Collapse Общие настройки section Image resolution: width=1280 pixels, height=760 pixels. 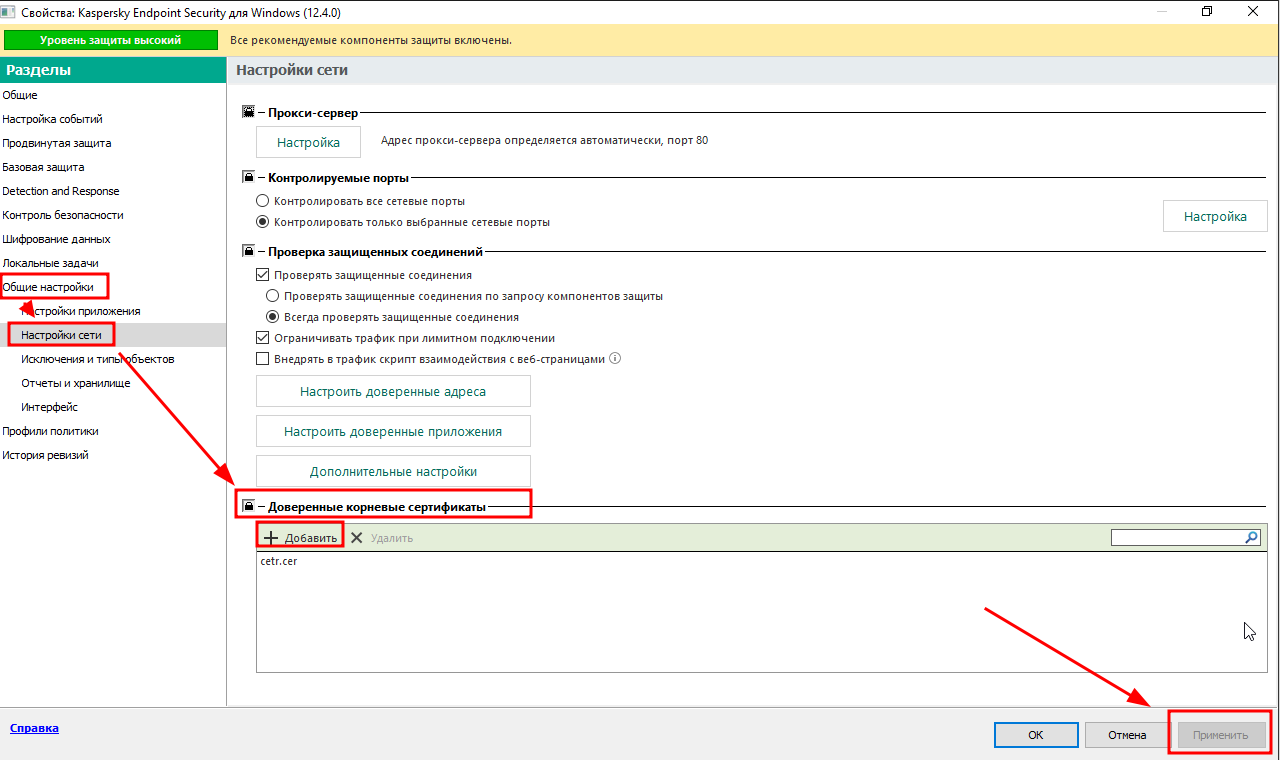[48, 287]
